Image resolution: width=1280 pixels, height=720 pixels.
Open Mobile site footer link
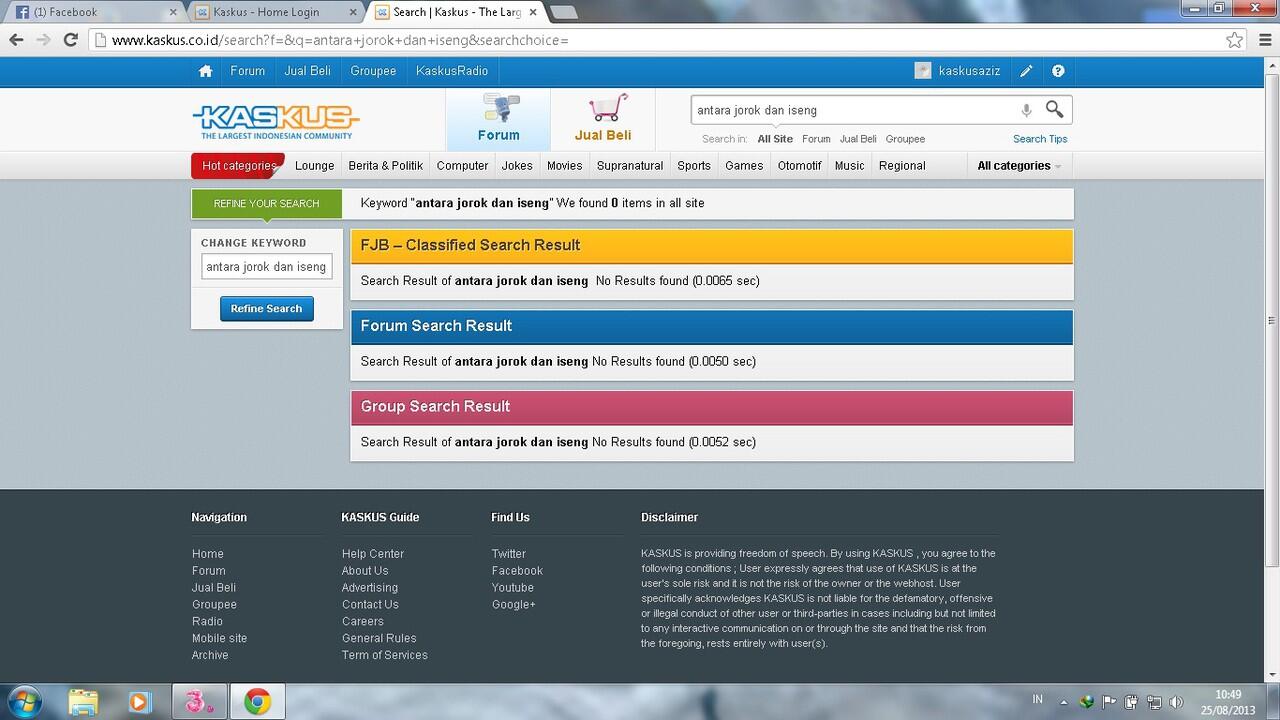pyautogui.click(x=219, y=638)
